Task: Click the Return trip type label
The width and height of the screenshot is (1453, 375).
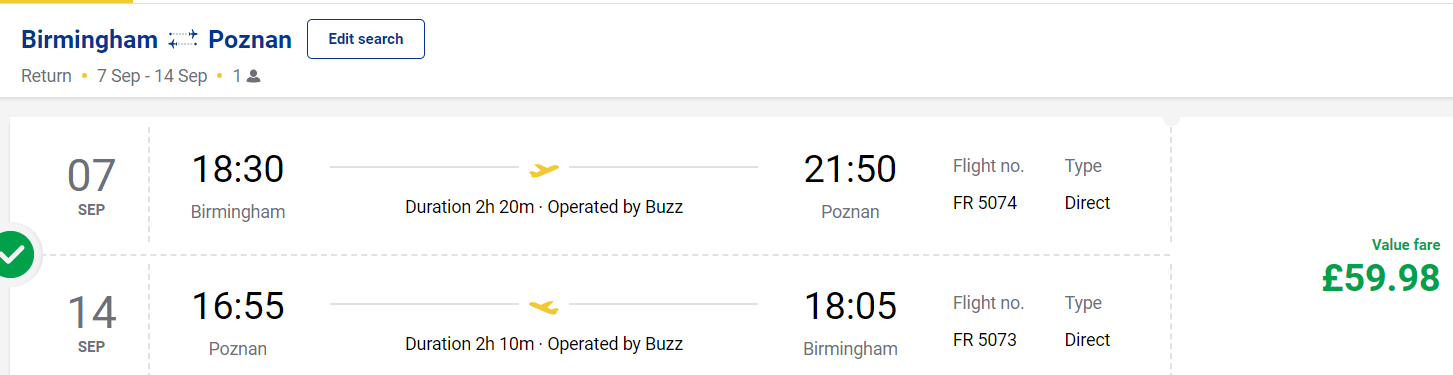Action: [x=46, y=76]
